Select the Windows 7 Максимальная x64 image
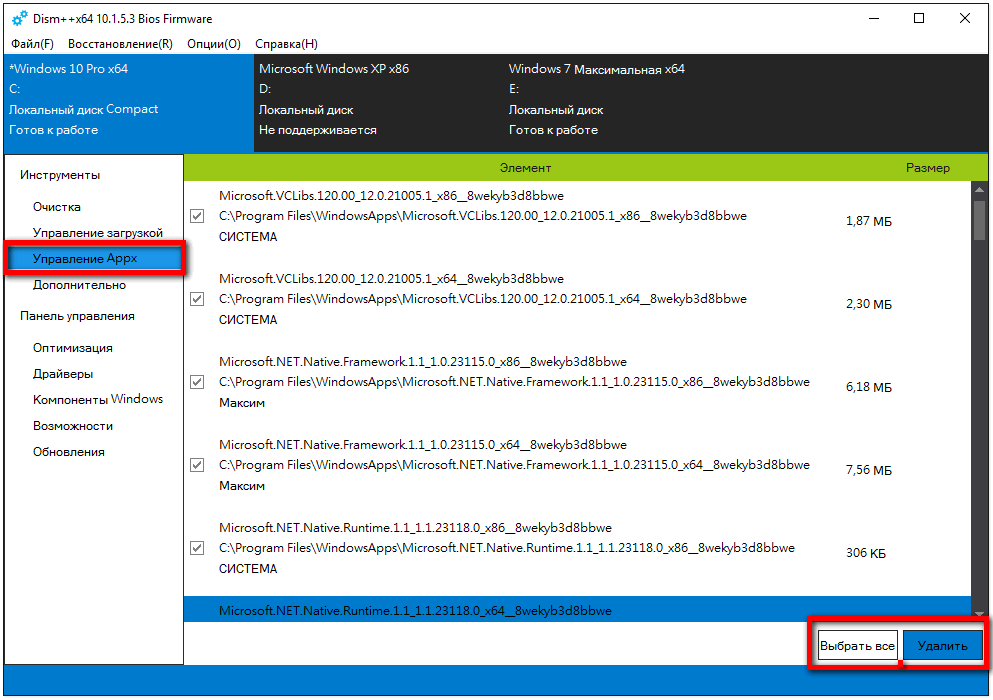This screenshot has height=700, width=993. click(x=596, y=99)
